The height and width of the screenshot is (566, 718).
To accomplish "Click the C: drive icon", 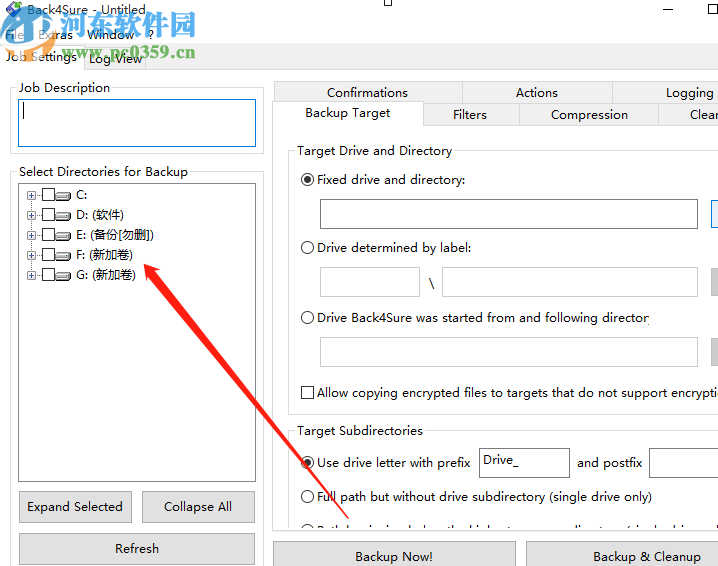I will pos(64,196).
